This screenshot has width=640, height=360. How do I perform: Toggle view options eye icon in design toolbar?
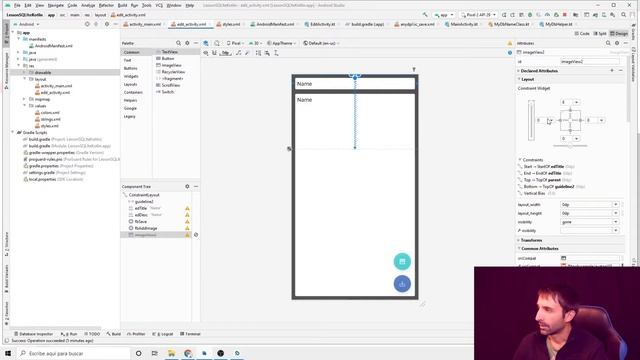(206, 53)
